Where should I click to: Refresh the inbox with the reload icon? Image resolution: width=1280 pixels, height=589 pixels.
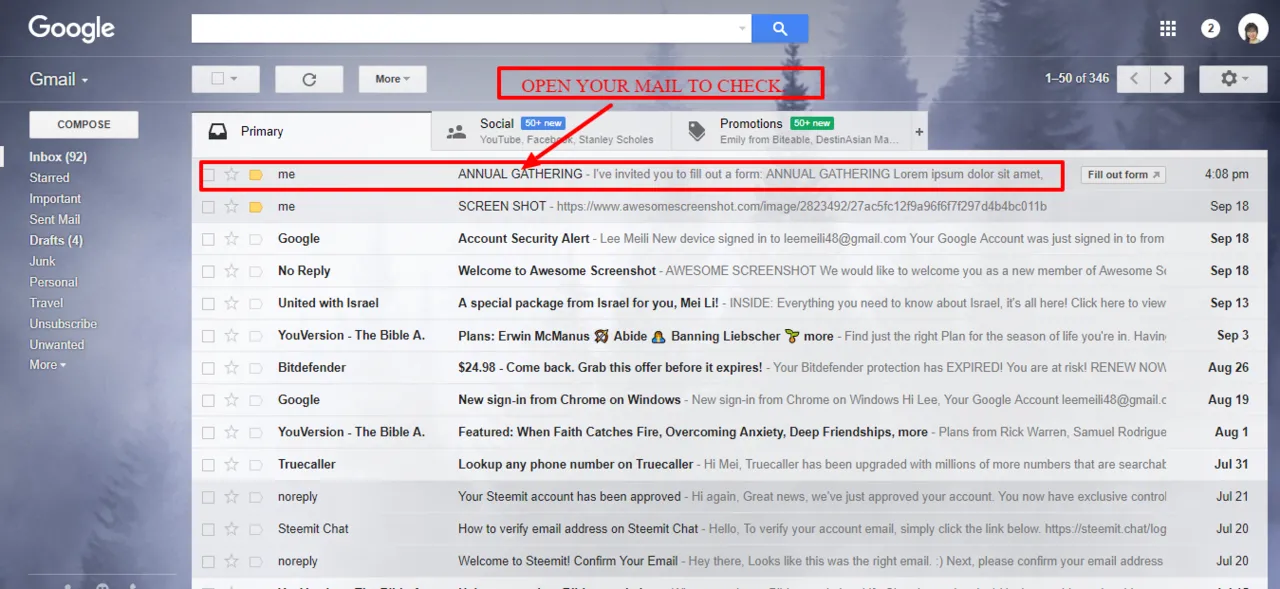pos(309,79)
